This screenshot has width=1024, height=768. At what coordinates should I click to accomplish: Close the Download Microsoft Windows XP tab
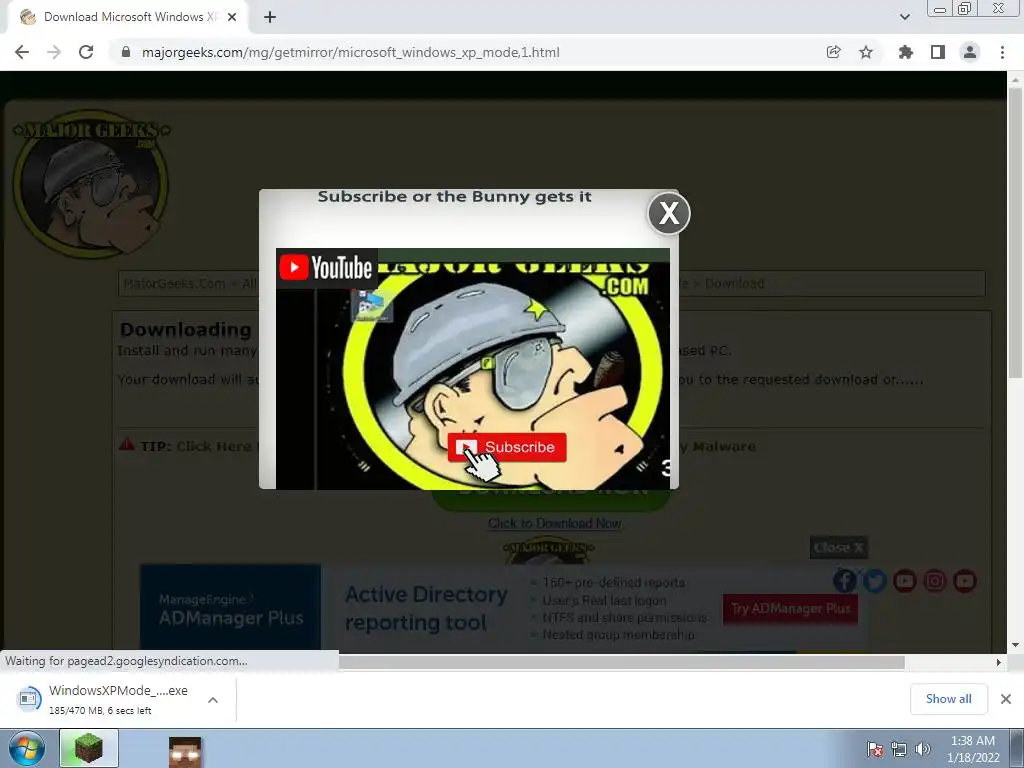pos(232,17)
